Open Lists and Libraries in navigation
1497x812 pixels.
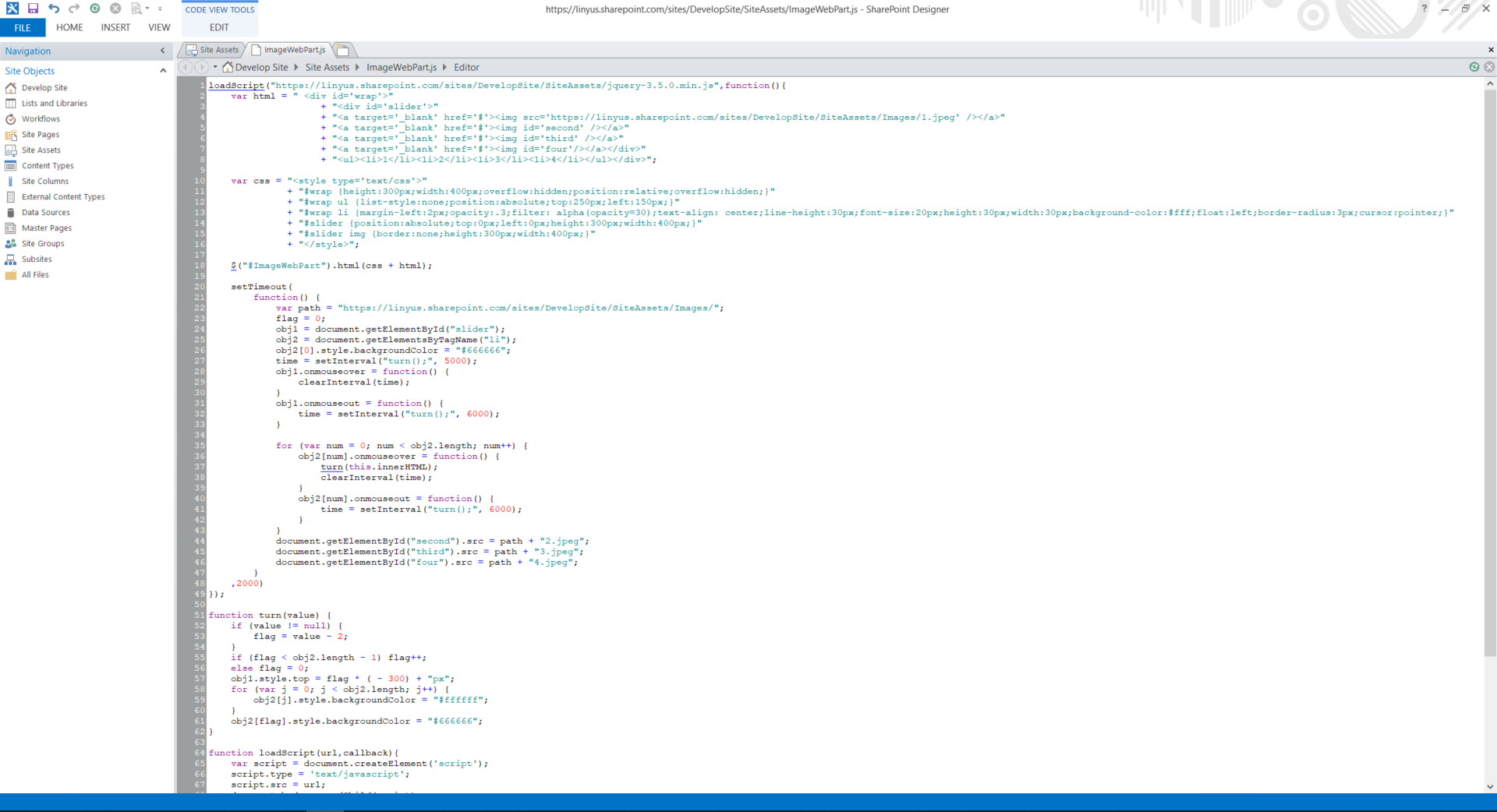[x=55, y=104]
